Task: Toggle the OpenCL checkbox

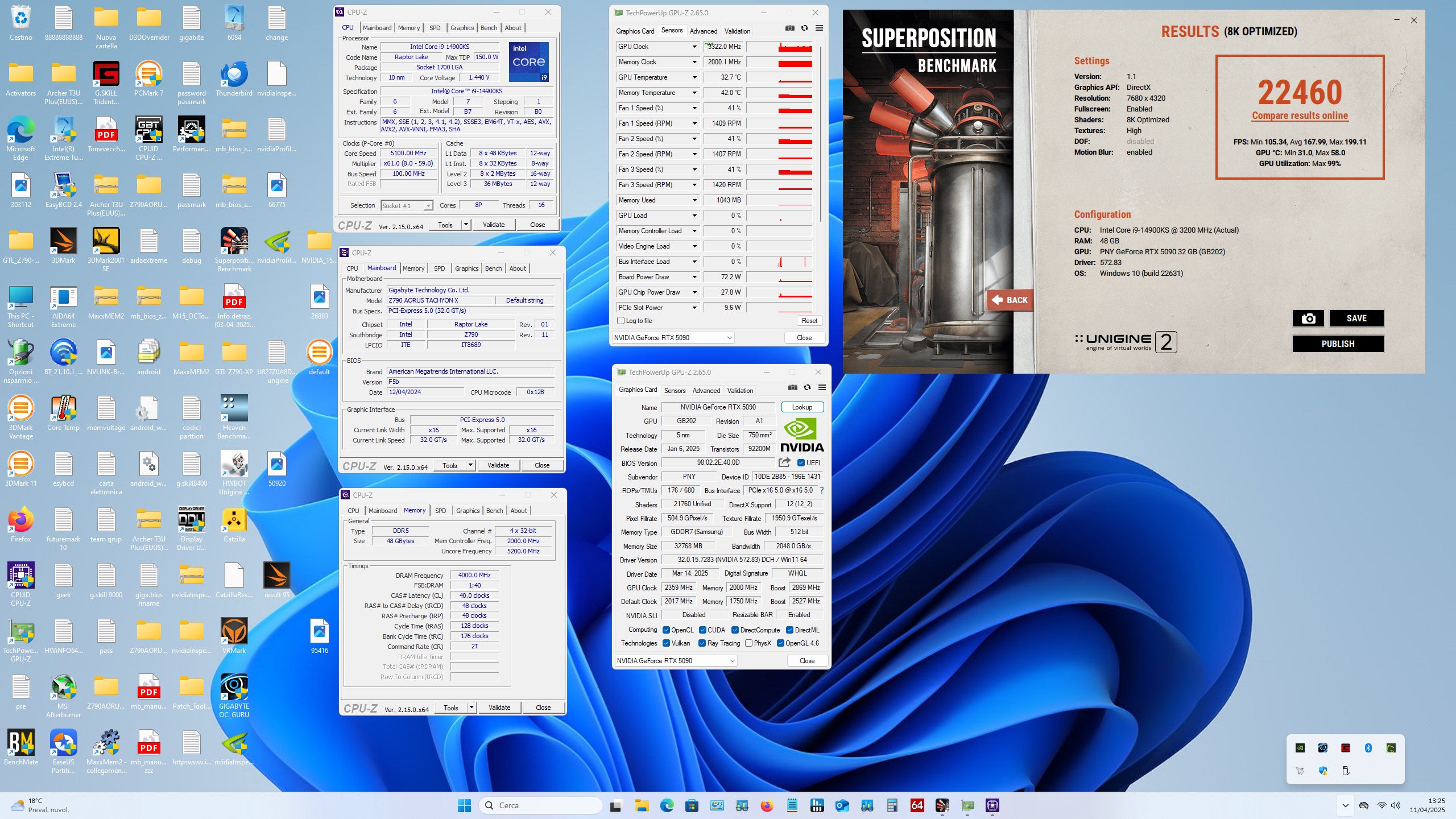Action: pos(666,630)
